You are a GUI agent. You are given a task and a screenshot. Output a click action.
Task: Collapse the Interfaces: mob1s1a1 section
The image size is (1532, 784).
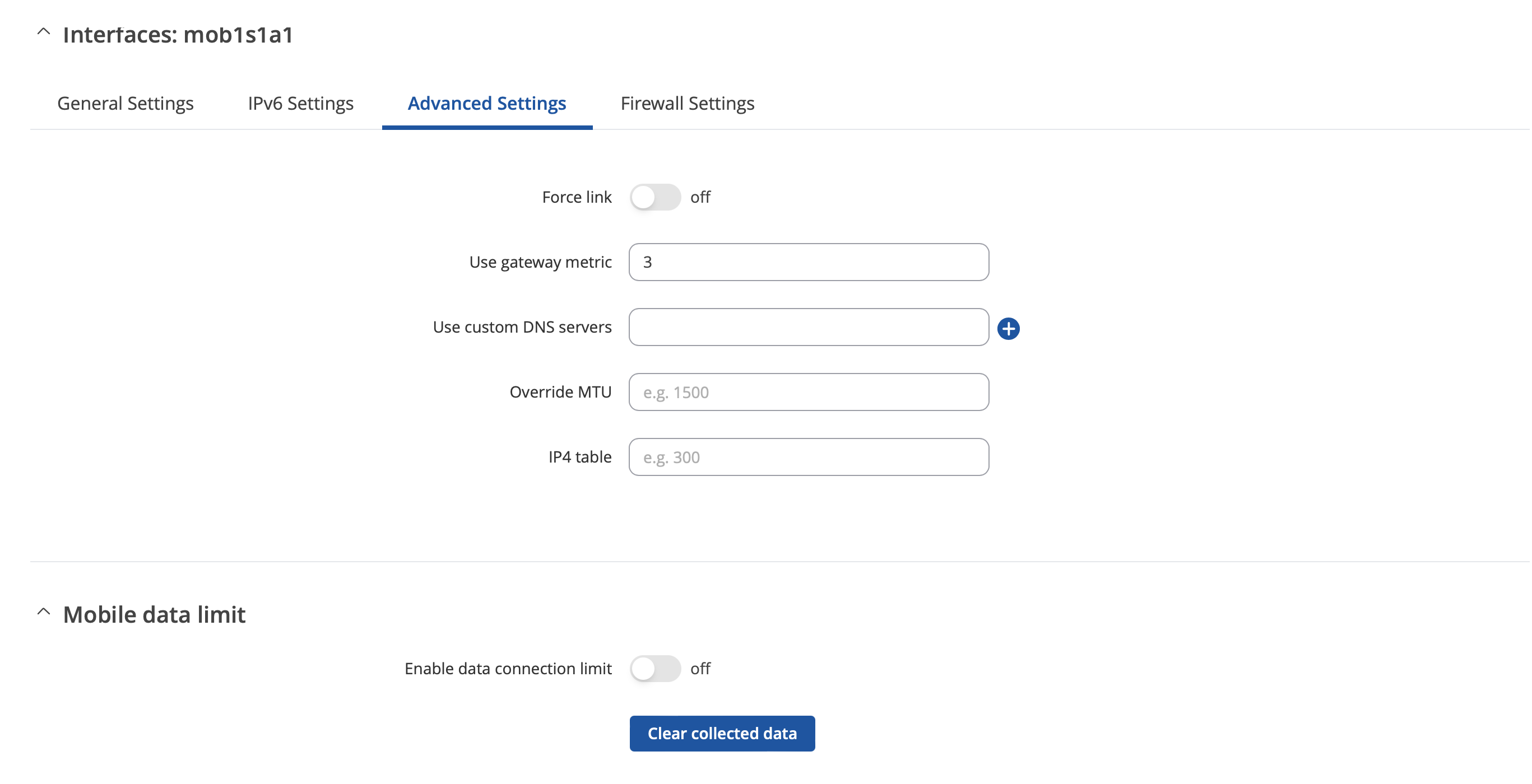pos(43,32)
